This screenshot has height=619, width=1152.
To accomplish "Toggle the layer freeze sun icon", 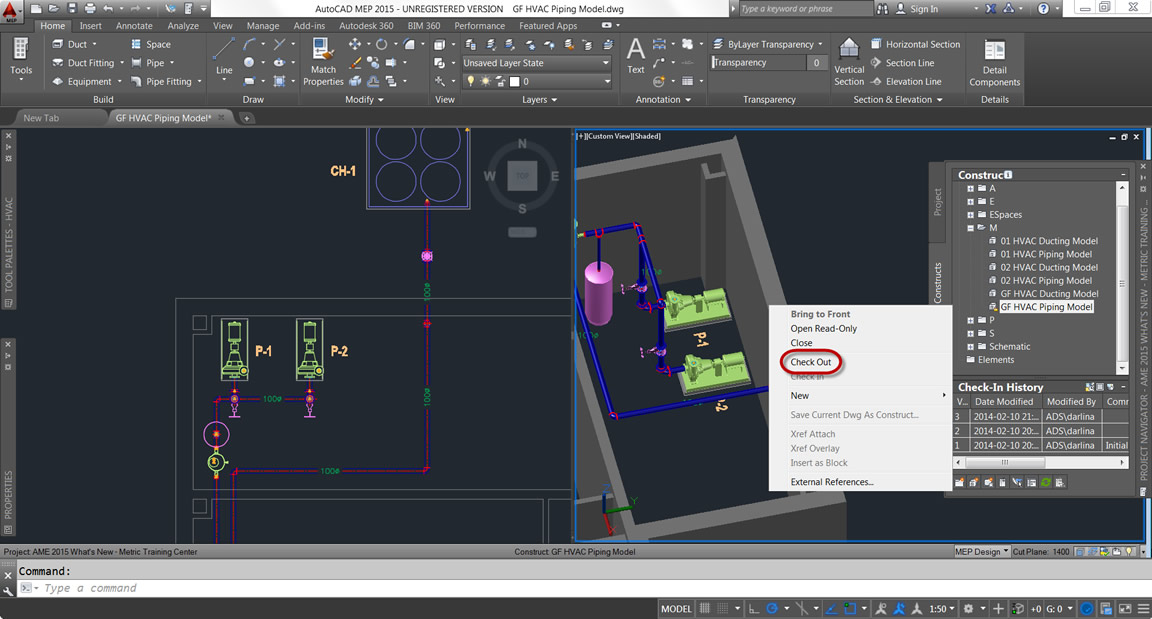I will [485, 82].
